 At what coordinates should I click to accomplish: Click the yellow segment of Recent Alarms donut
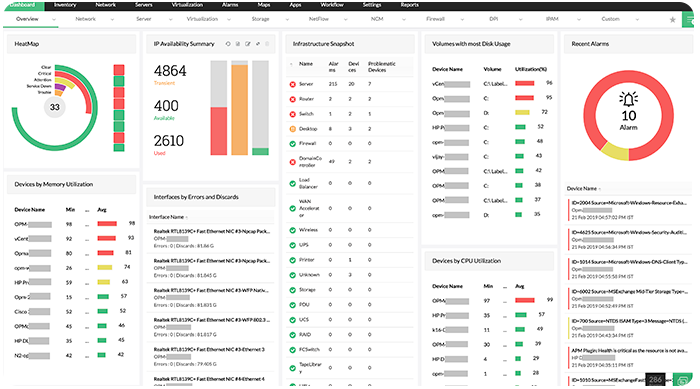615,151
